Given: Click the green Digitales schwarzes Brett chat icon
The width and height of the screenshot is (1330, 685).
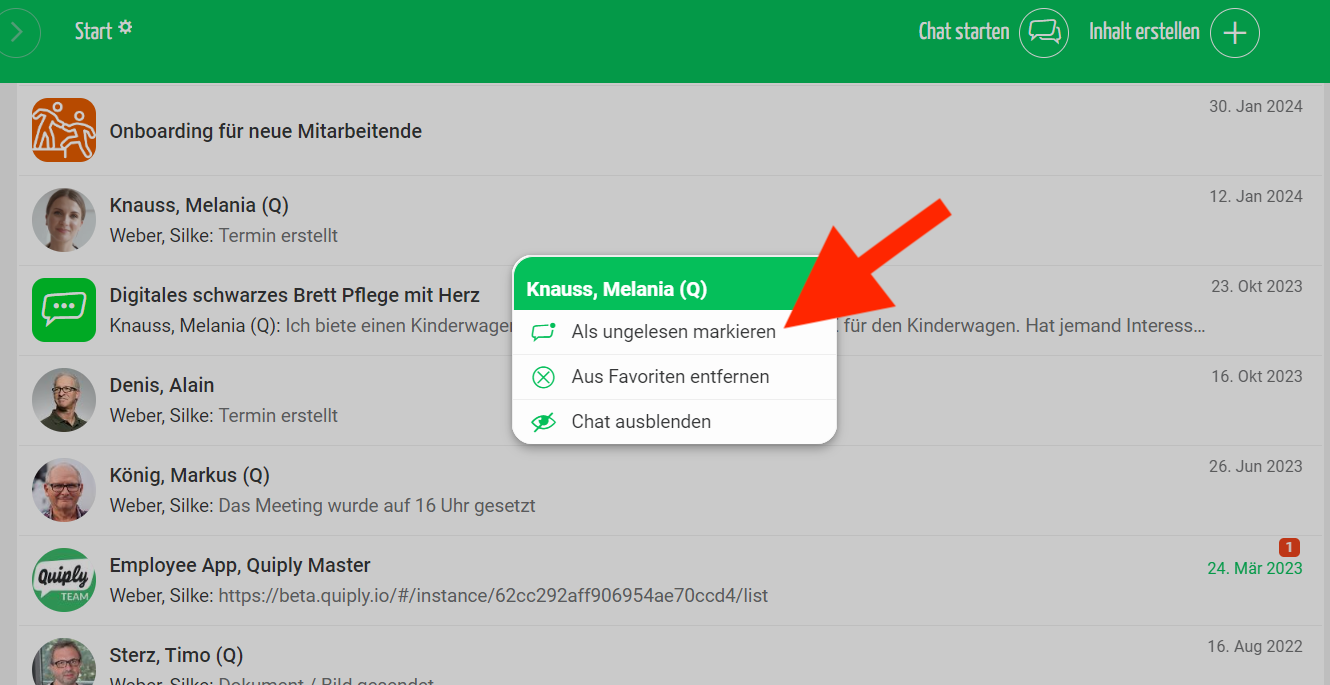Looking at the screenshot, I should point(64,310).
